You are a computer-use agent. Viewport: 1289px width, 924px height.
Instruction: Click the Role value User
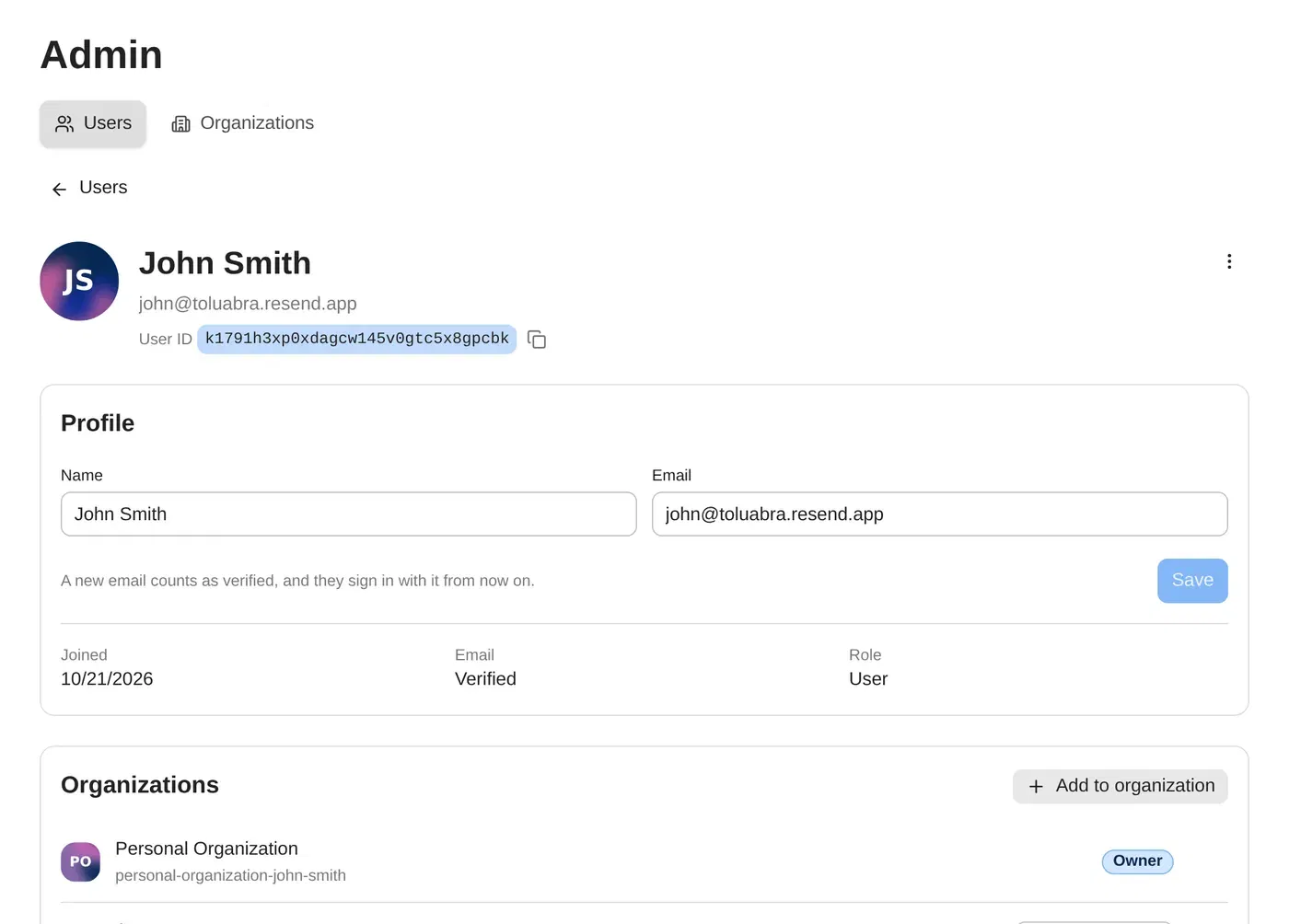[868, 679]
